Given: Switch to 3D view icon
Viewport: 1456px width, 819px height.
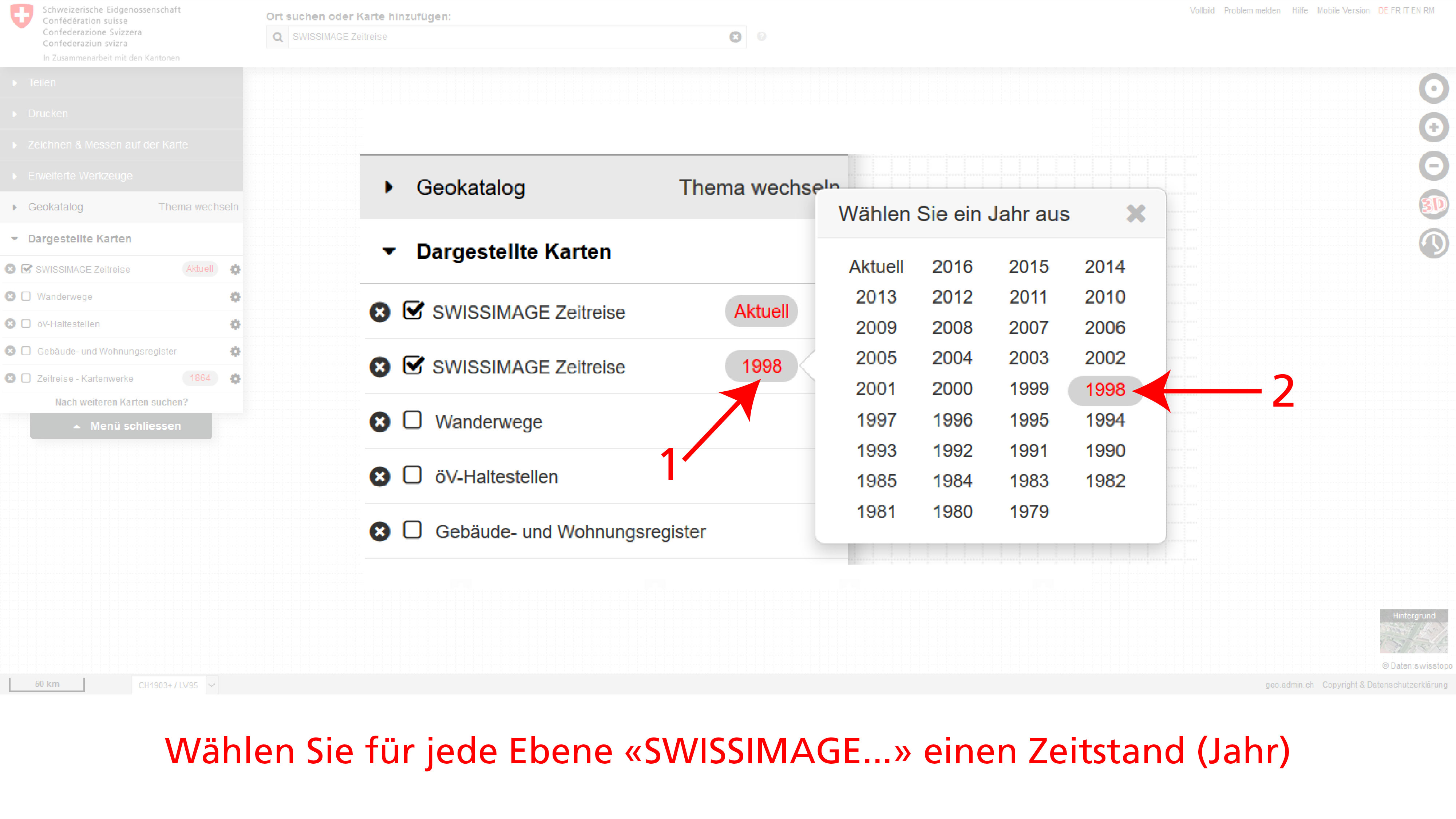Looking at the screenshot, I should click(1433, 205).
